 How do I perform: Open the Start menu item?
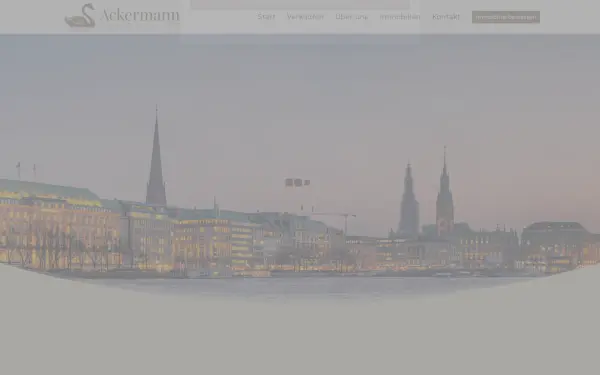click(266, 17)
